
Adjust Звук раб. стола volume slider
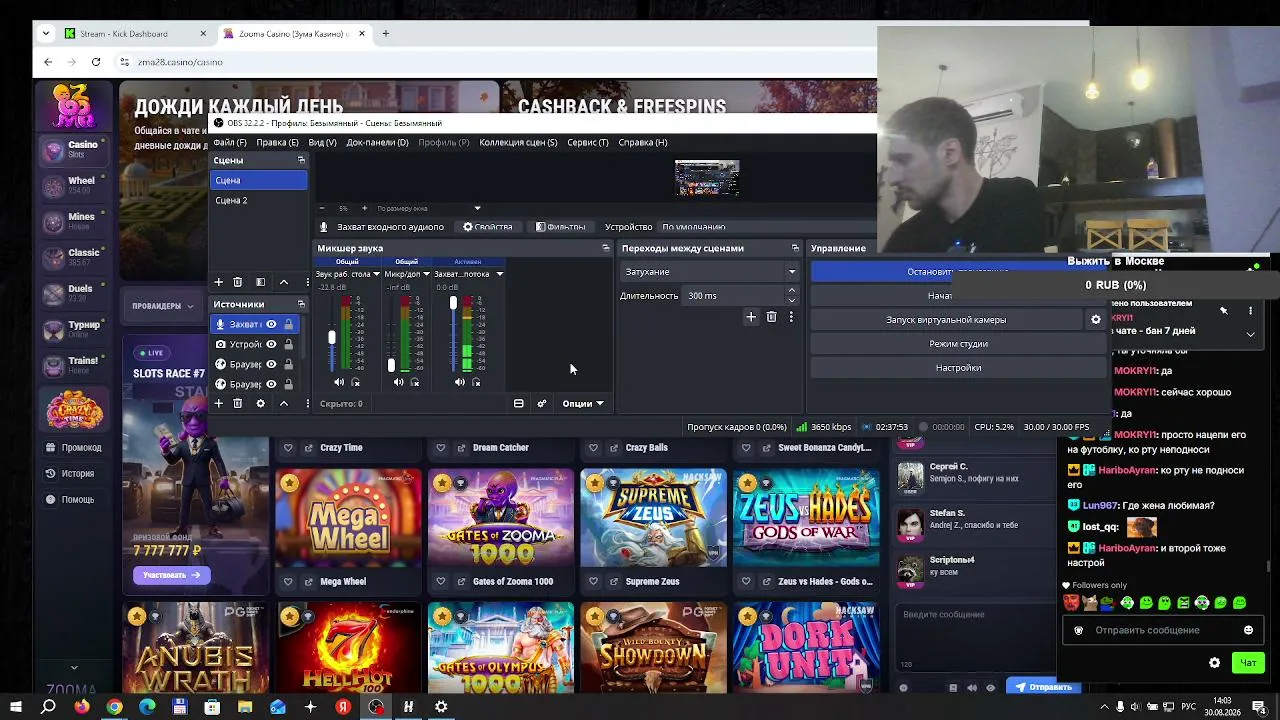(x=332, y=338)
